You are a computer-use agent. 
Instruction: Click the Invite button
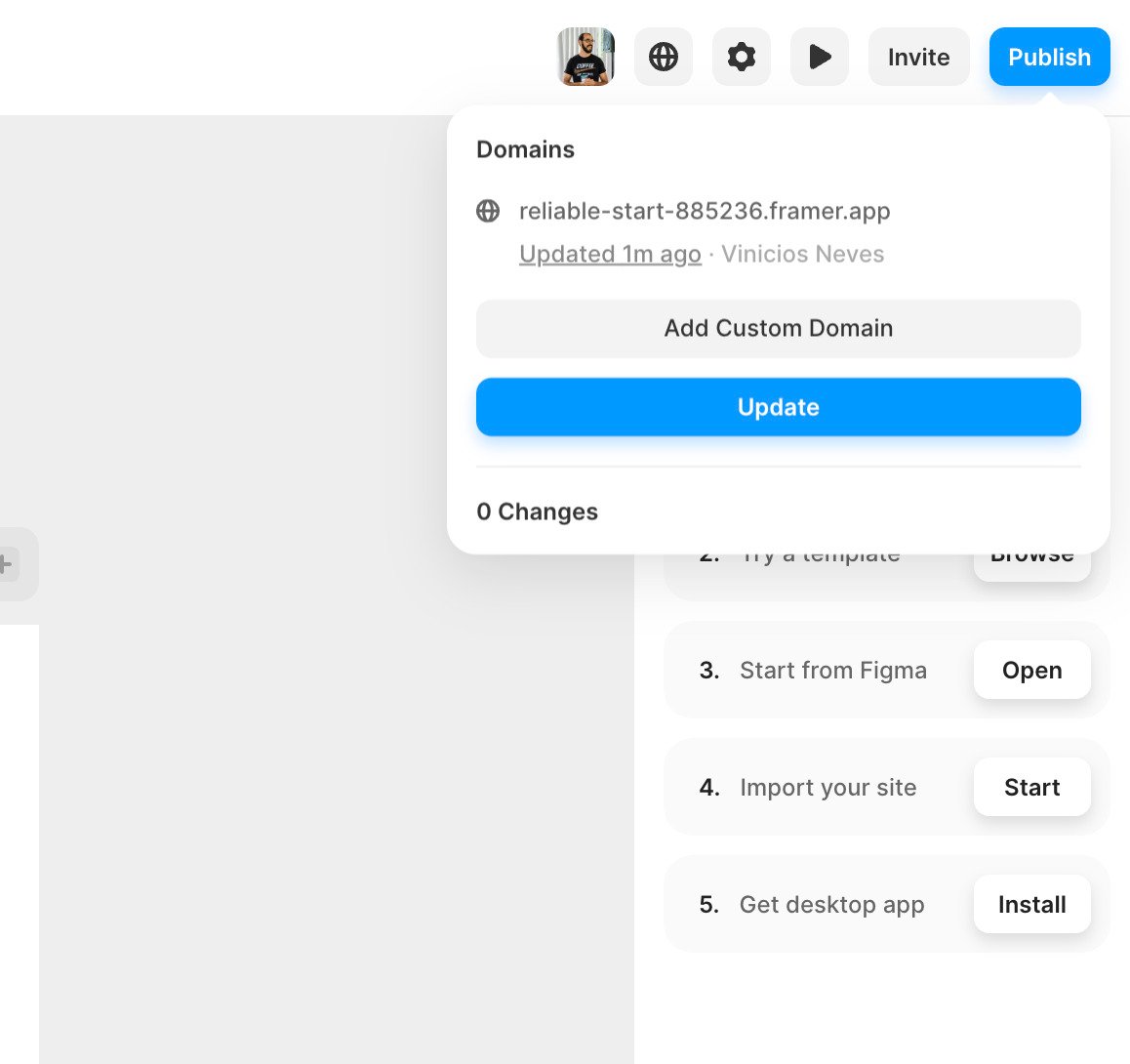point(919,57)
